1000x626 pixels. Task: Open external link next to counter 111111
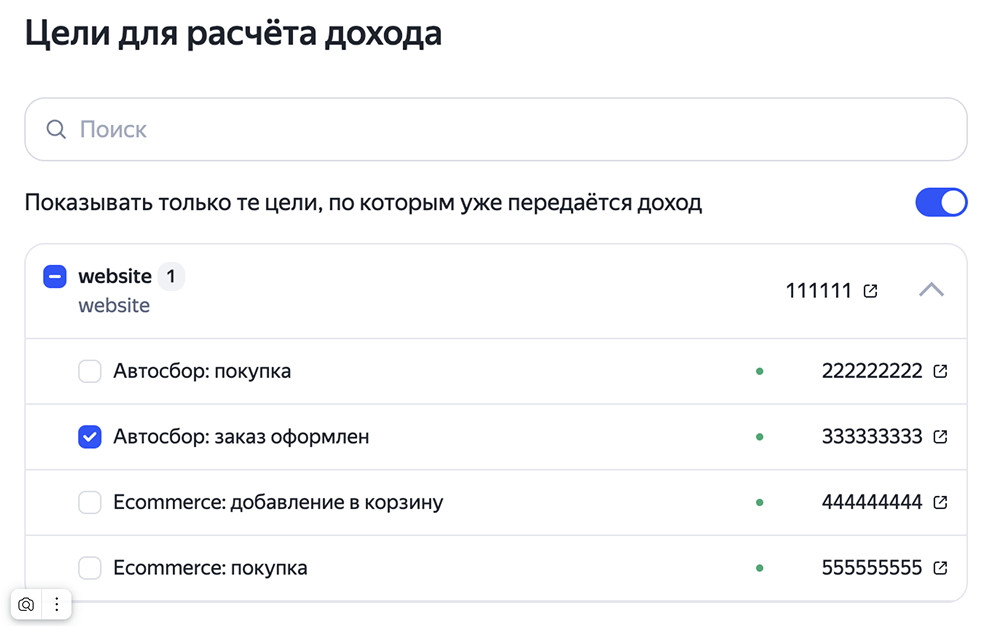click(x=871, y=291)
